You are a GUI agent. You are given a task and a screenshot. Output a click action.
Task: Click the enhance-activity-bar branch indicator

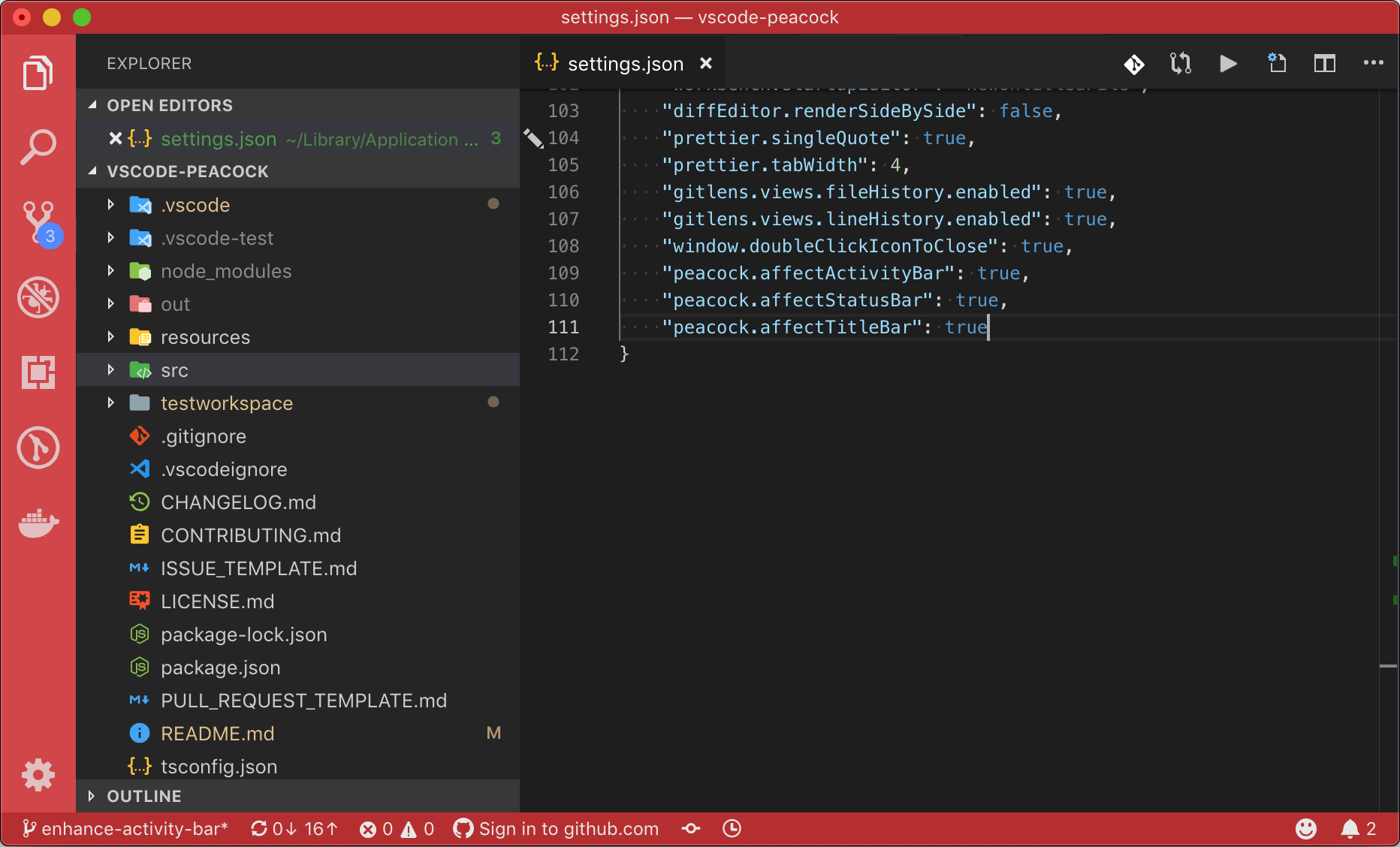tap(125, 829)
